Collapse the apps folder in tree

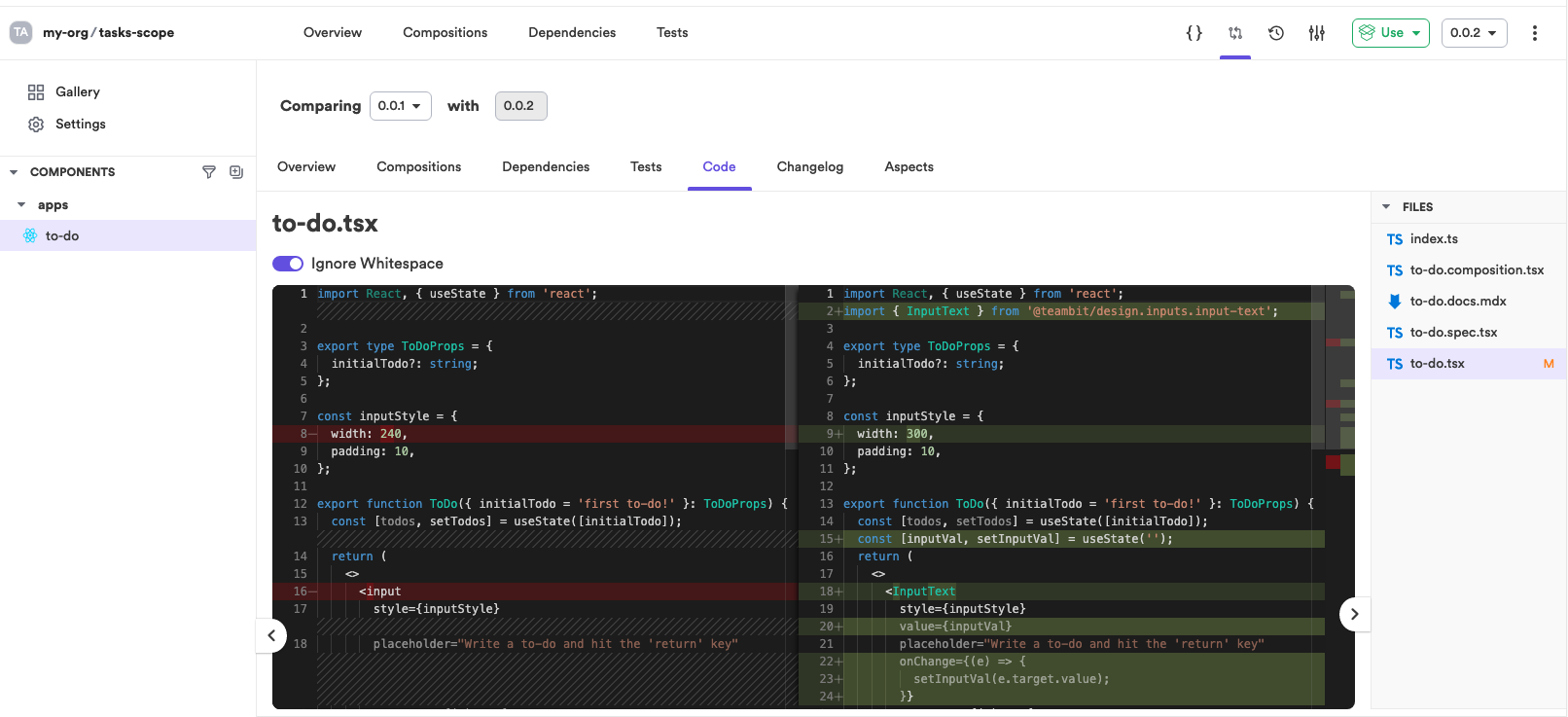[21, 205]
